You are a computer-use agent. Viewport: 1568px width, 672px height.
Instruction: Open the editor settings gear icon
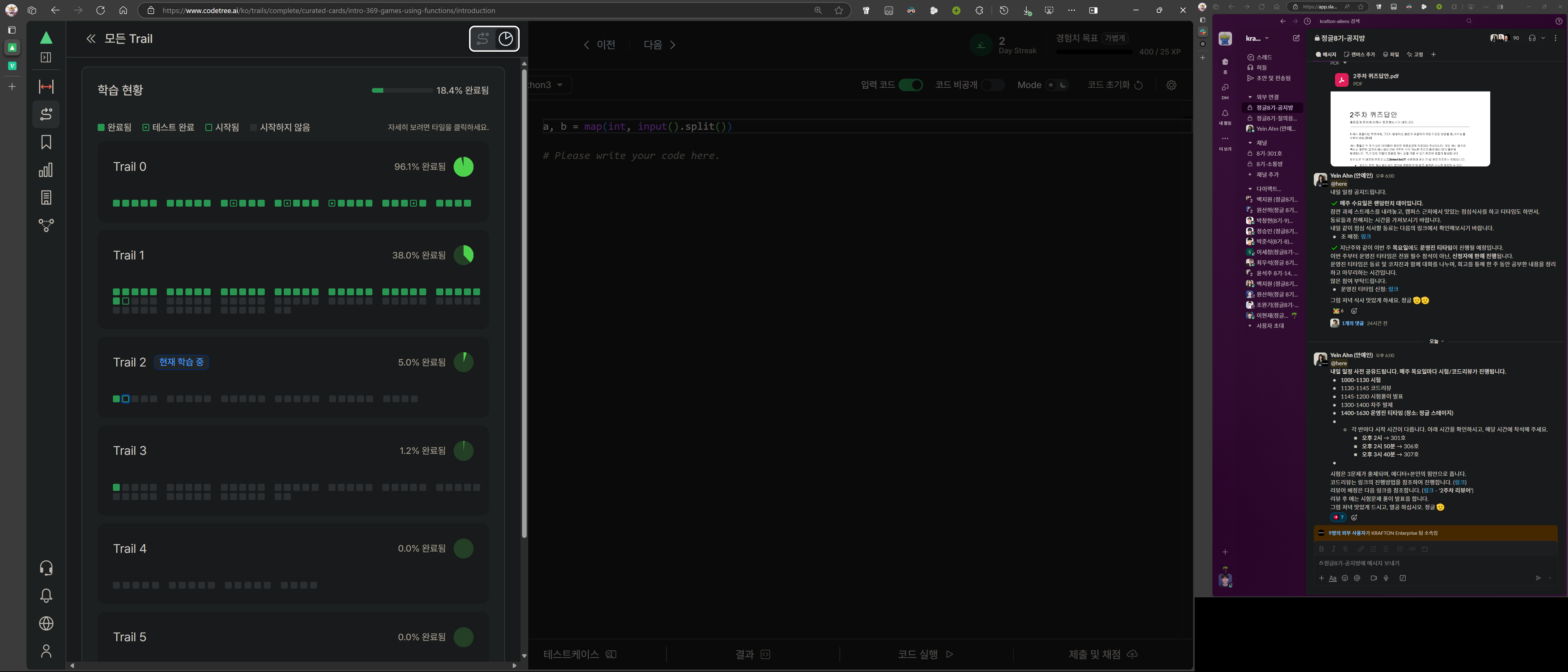click(x=1171, y=85)
